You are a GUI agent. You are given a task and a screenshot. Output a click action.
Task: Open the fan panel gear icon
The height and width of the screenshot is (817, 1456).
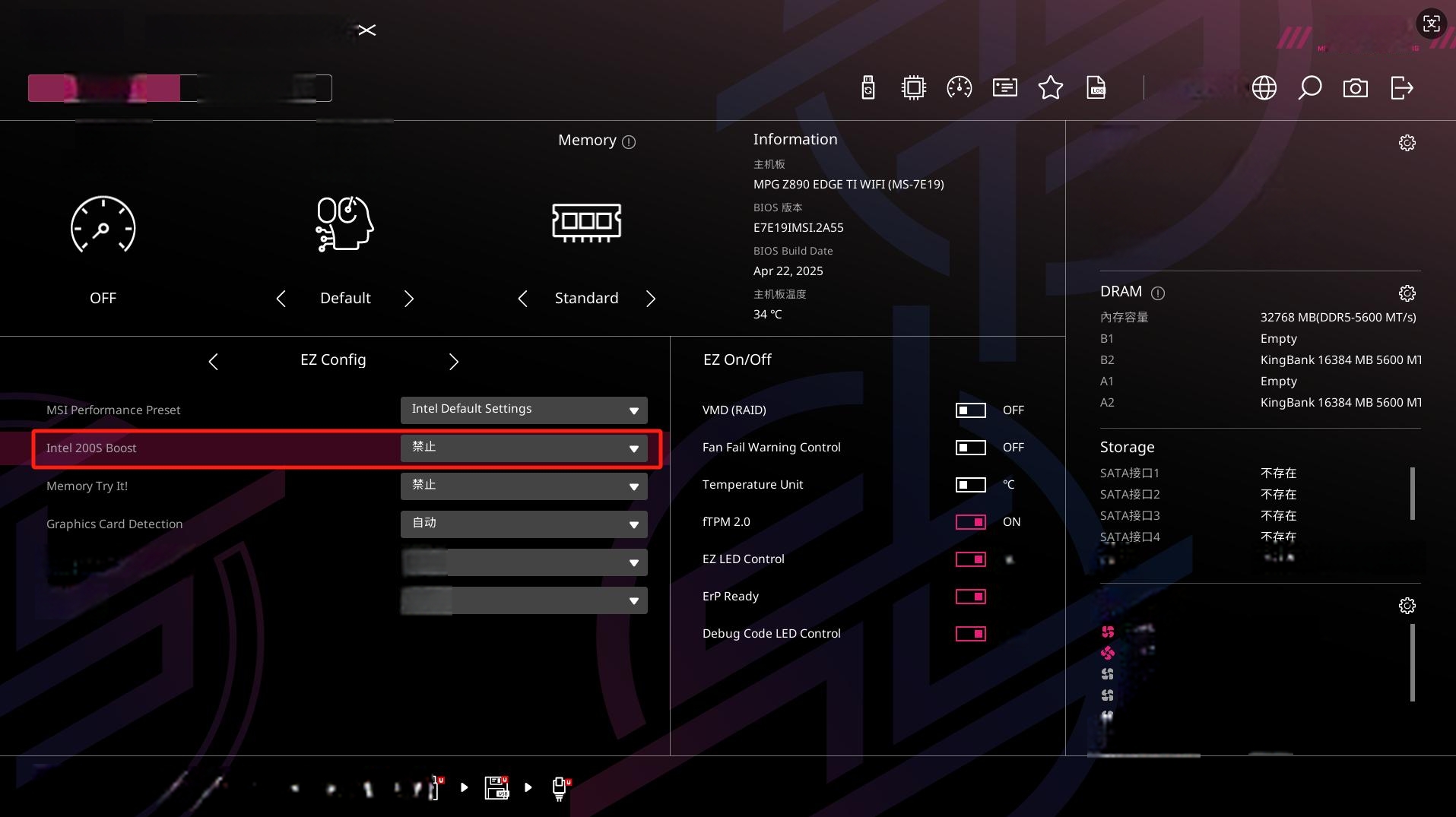pos(1407,606)
